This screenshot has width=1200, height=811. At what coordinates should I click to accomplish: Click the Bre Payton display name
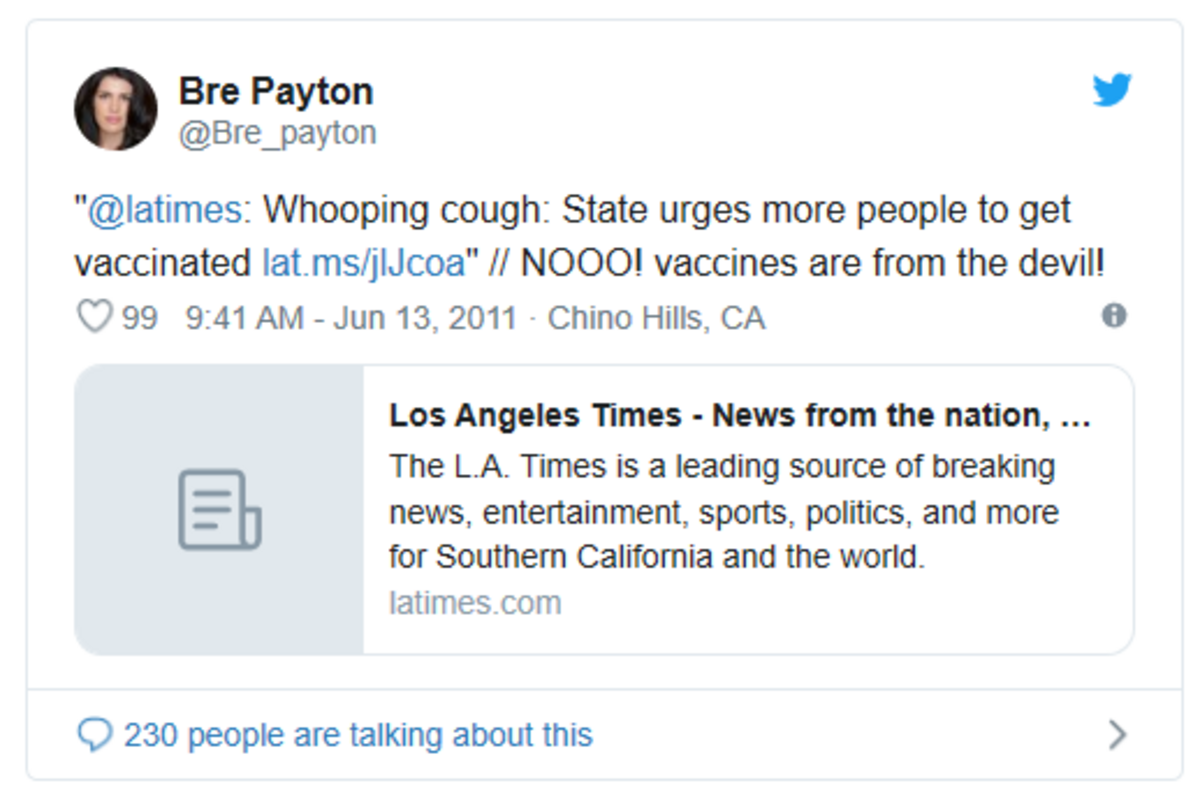(x=276, y=91)
